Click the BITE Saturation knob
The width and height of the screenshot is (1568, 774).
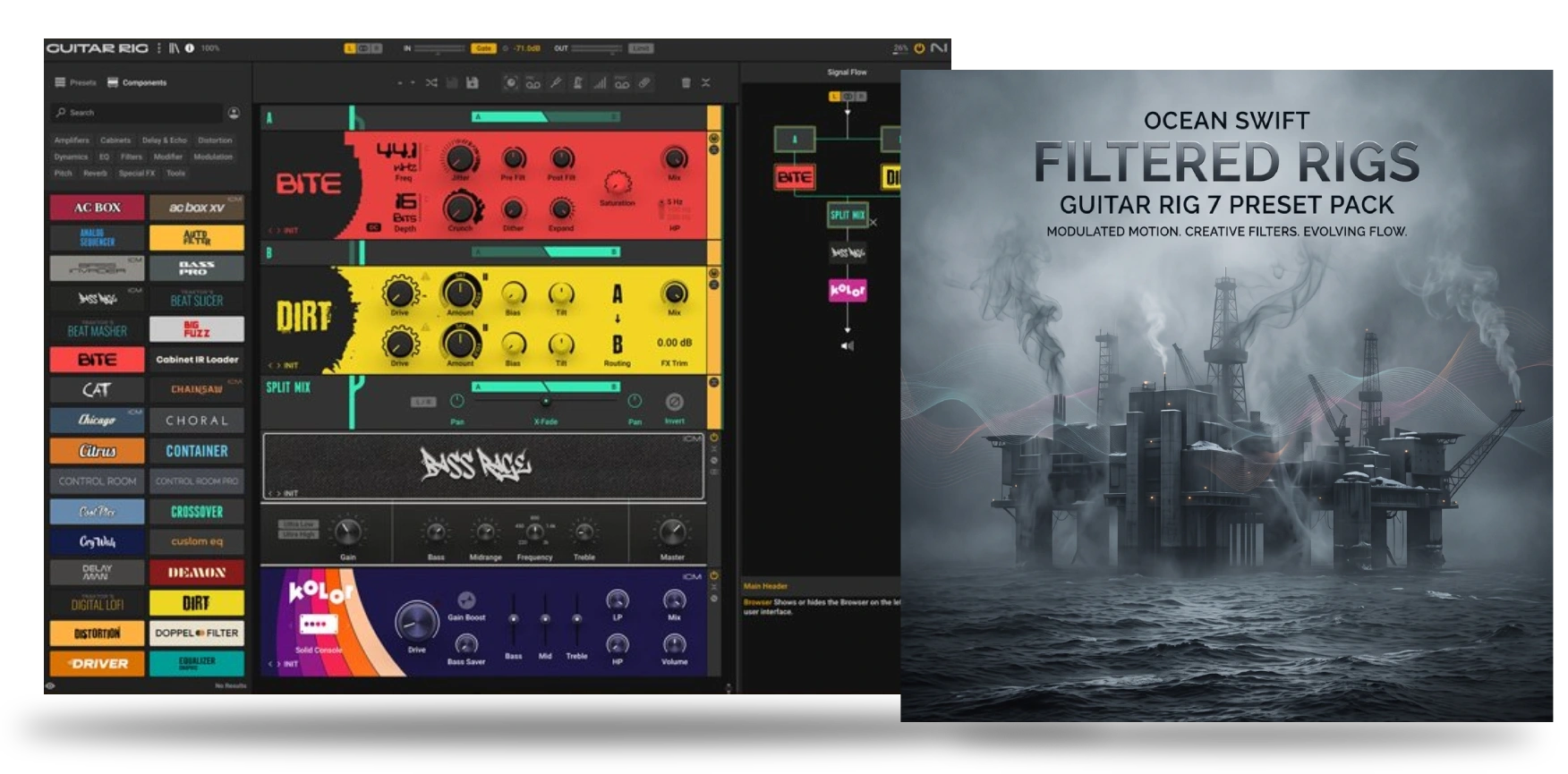[x=617, y=183]
